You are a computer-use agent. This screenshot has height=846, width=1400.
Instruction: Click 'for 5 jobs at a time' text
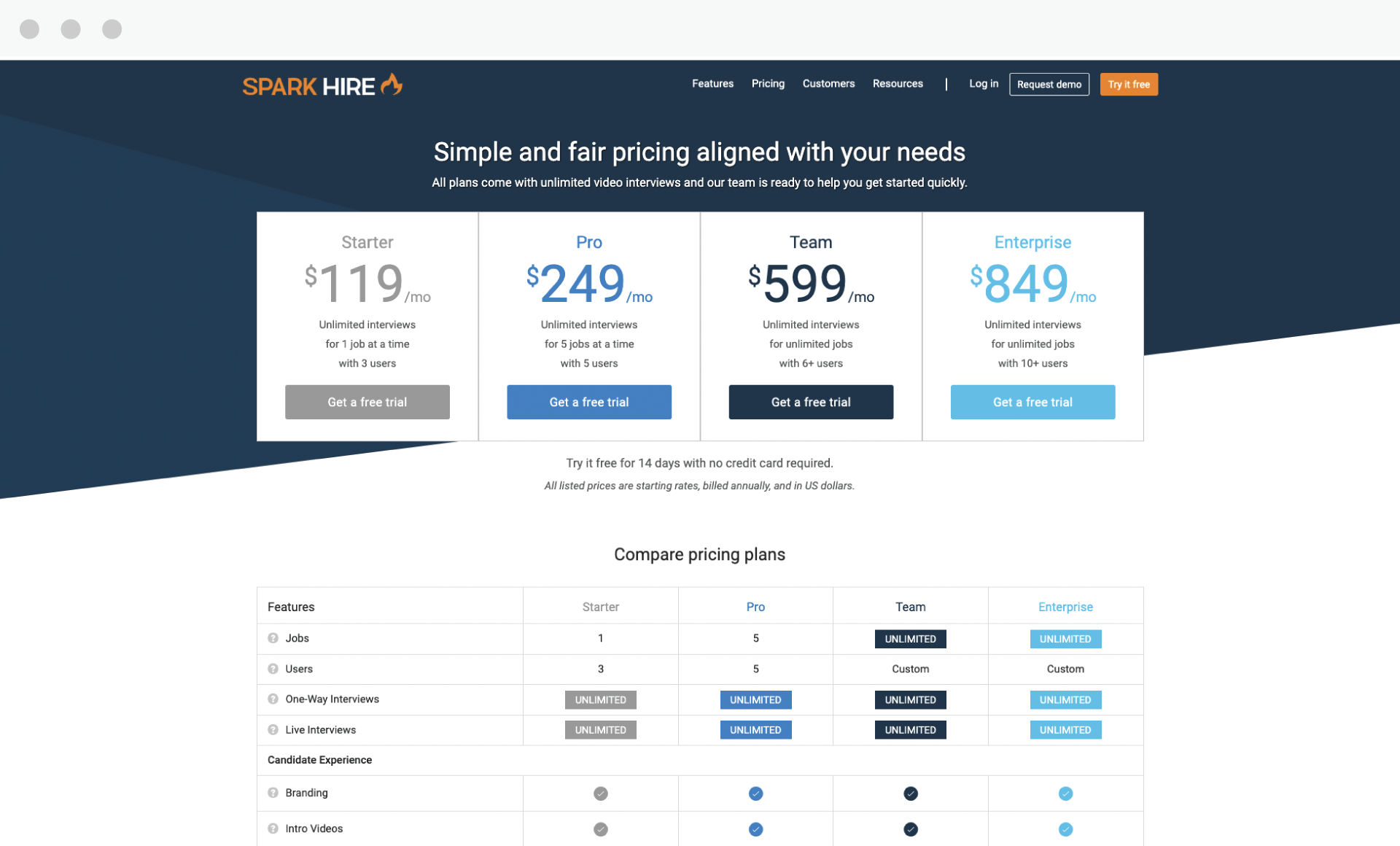[x=589, y=344]
